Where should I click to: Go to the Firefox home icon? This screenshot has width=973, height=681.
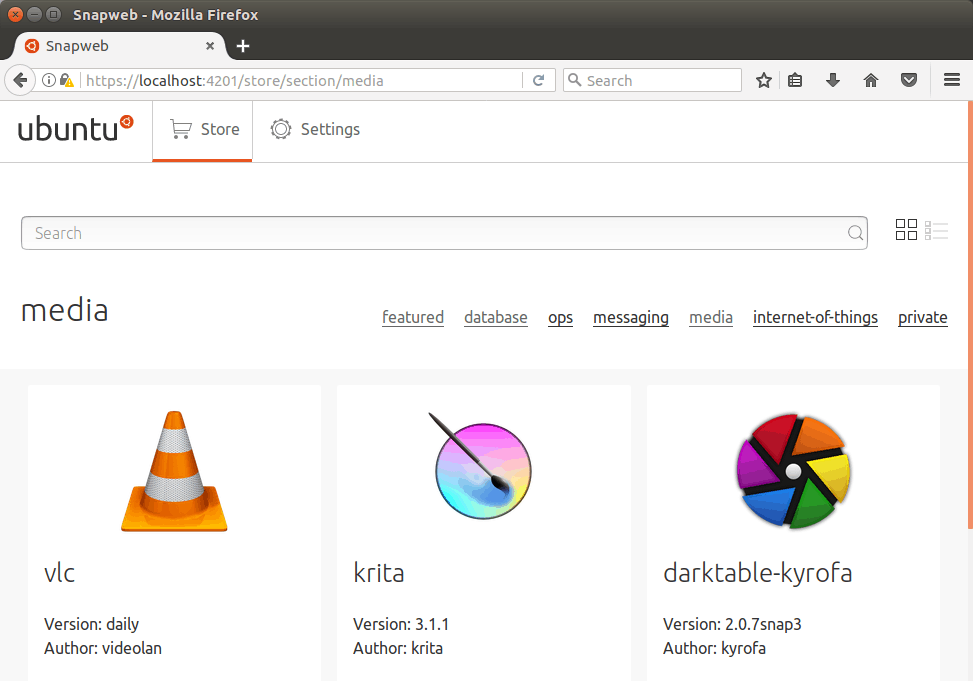tap(871, 80)
